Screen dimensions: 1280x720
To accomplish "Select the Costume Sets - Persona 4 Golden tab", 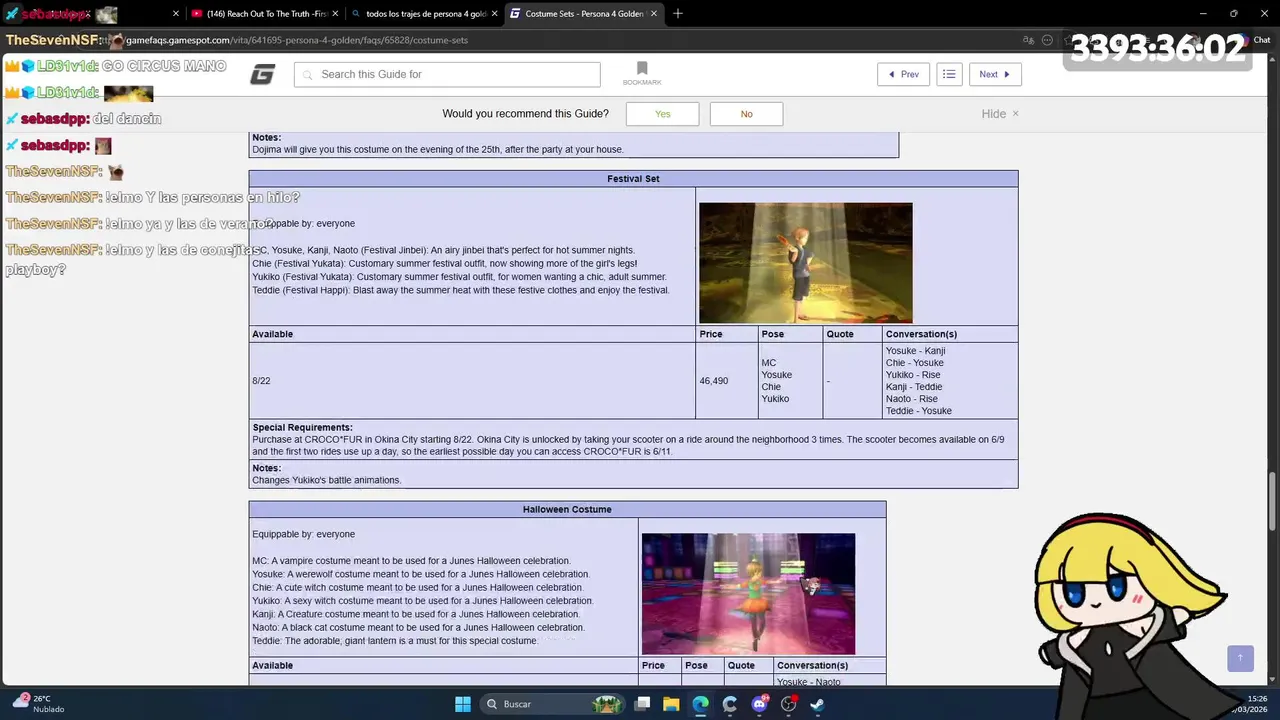I will (582, 14).
